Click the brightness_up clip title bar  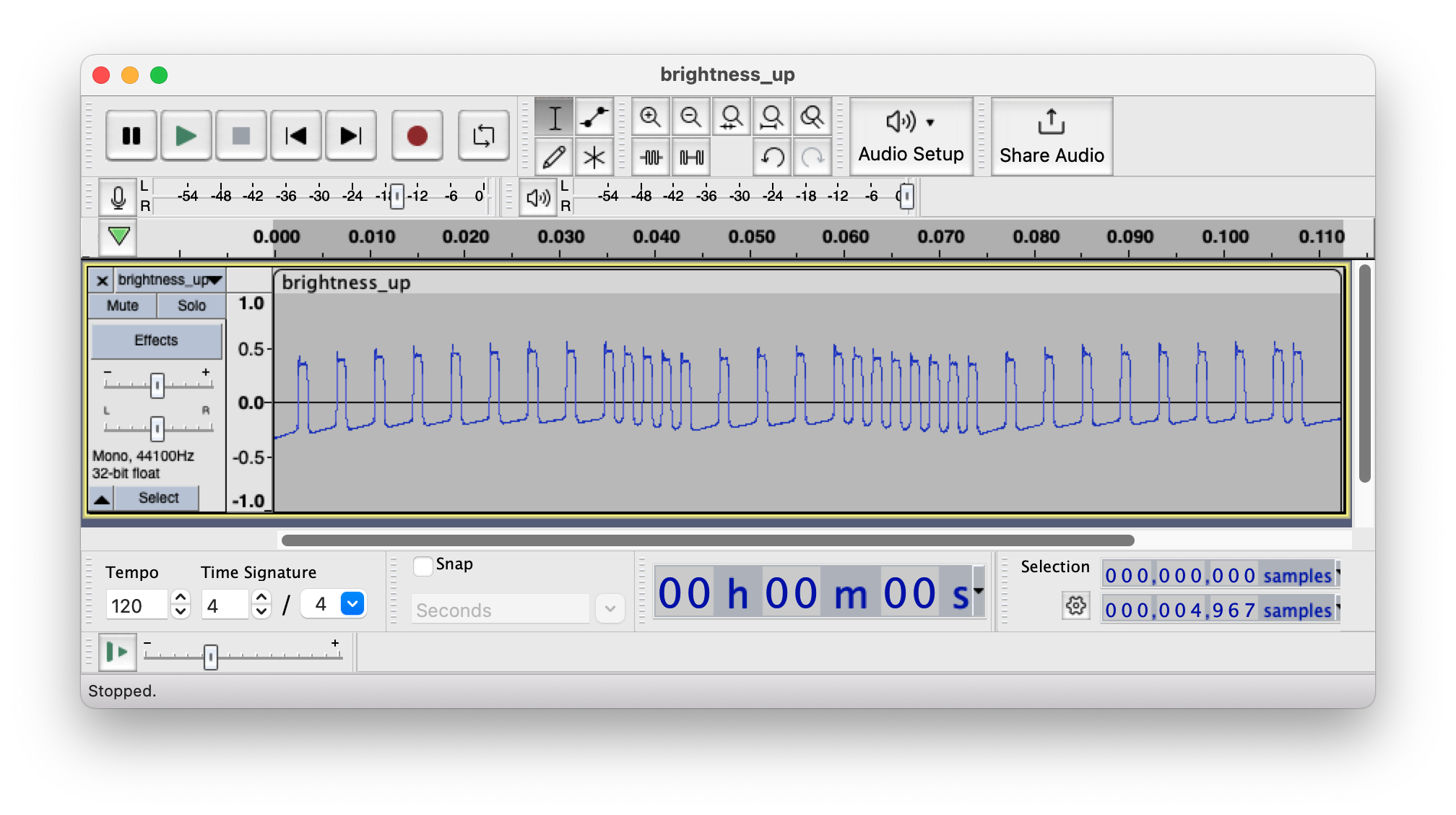click(x=807, y=283)
